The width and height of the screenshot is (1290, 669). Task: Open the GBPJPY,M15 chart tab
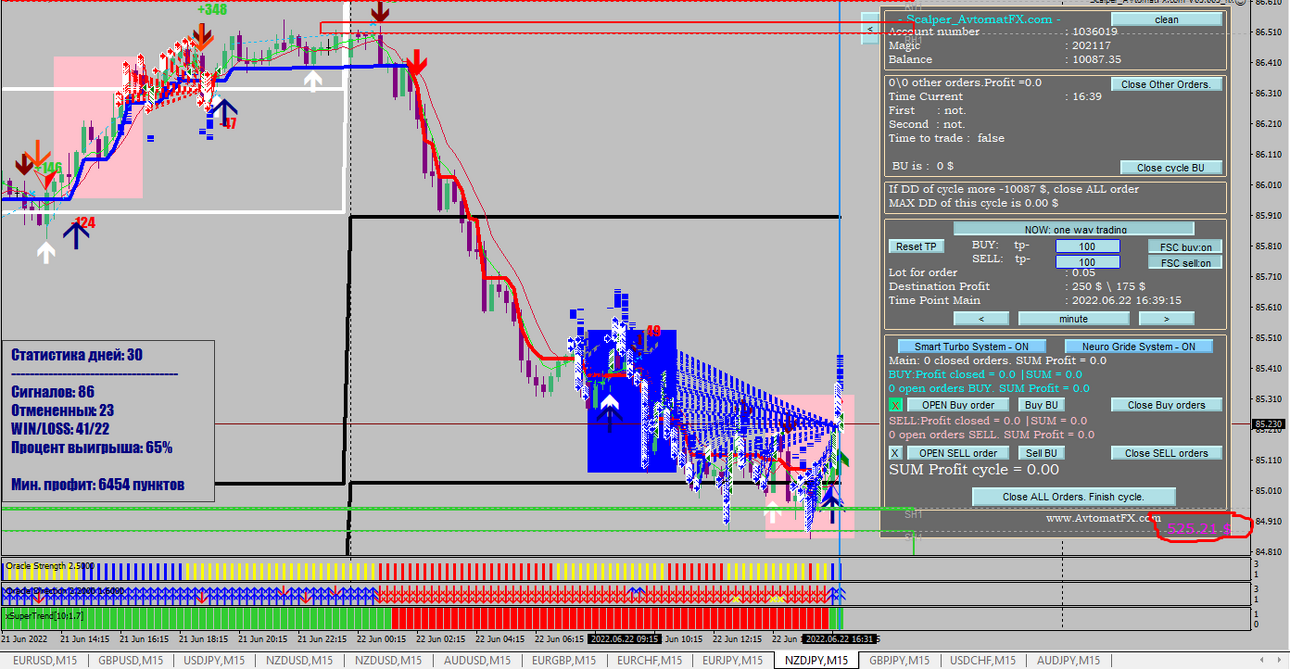click(x=900, y=660)
